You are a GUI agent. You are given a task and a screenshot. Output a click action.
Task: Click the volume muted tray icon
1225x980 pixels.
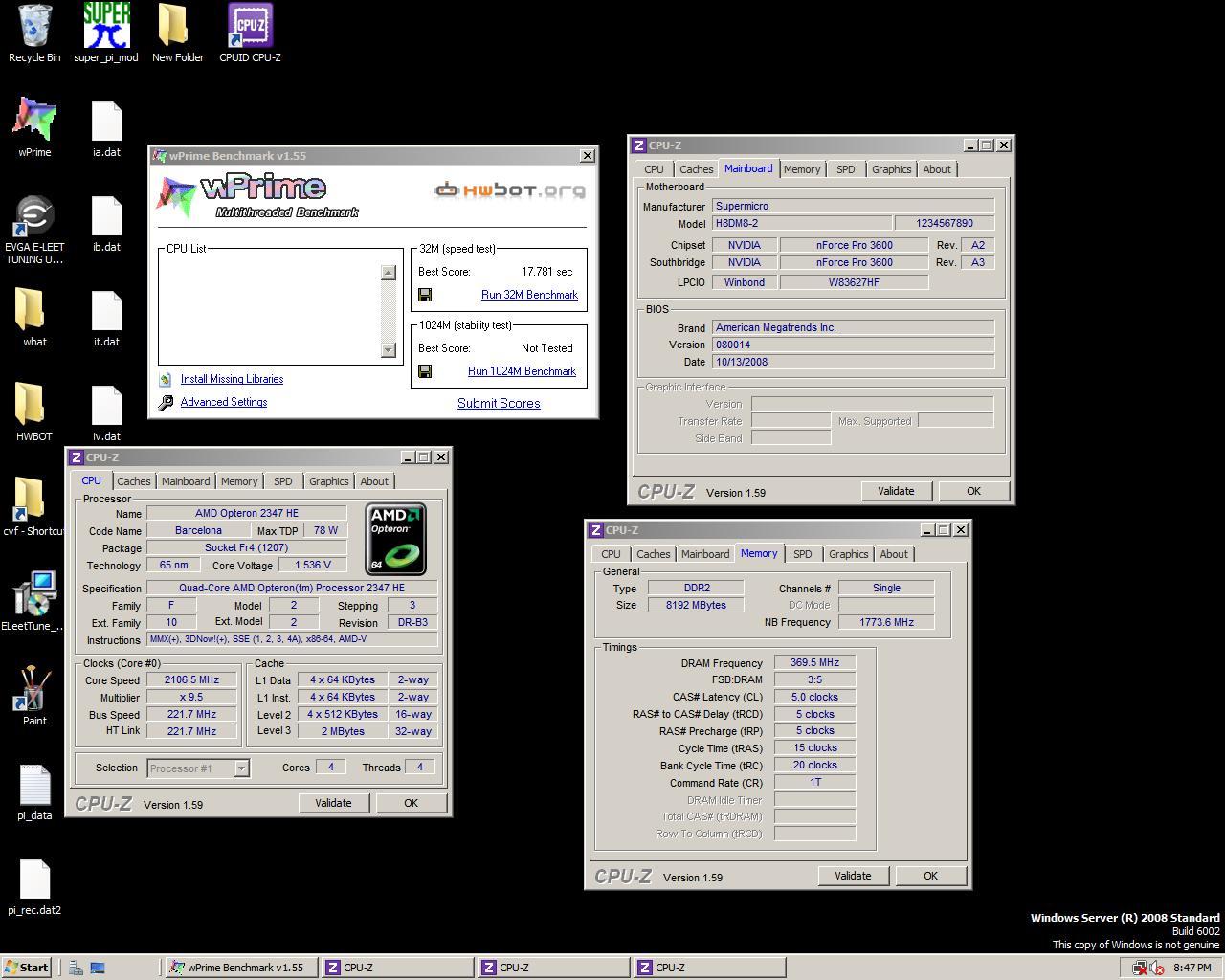click(x=1157, y=968)
